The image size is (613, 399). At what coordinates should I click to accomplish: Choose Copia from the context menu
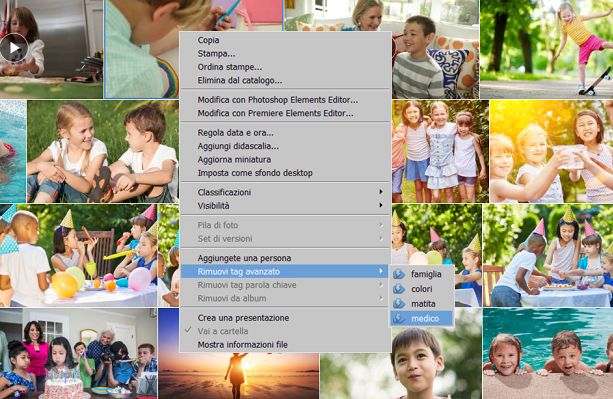[285, 40]
